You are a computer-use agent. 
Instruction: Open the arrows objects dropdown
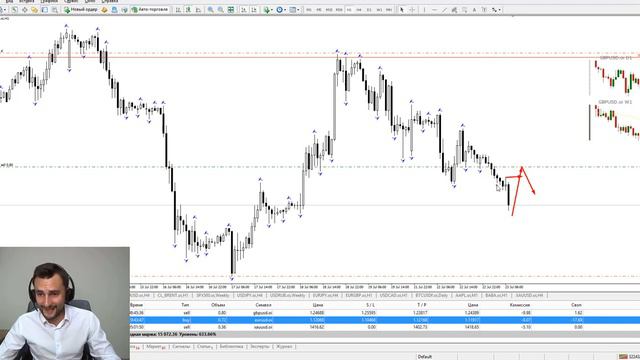tap(496, 10)
